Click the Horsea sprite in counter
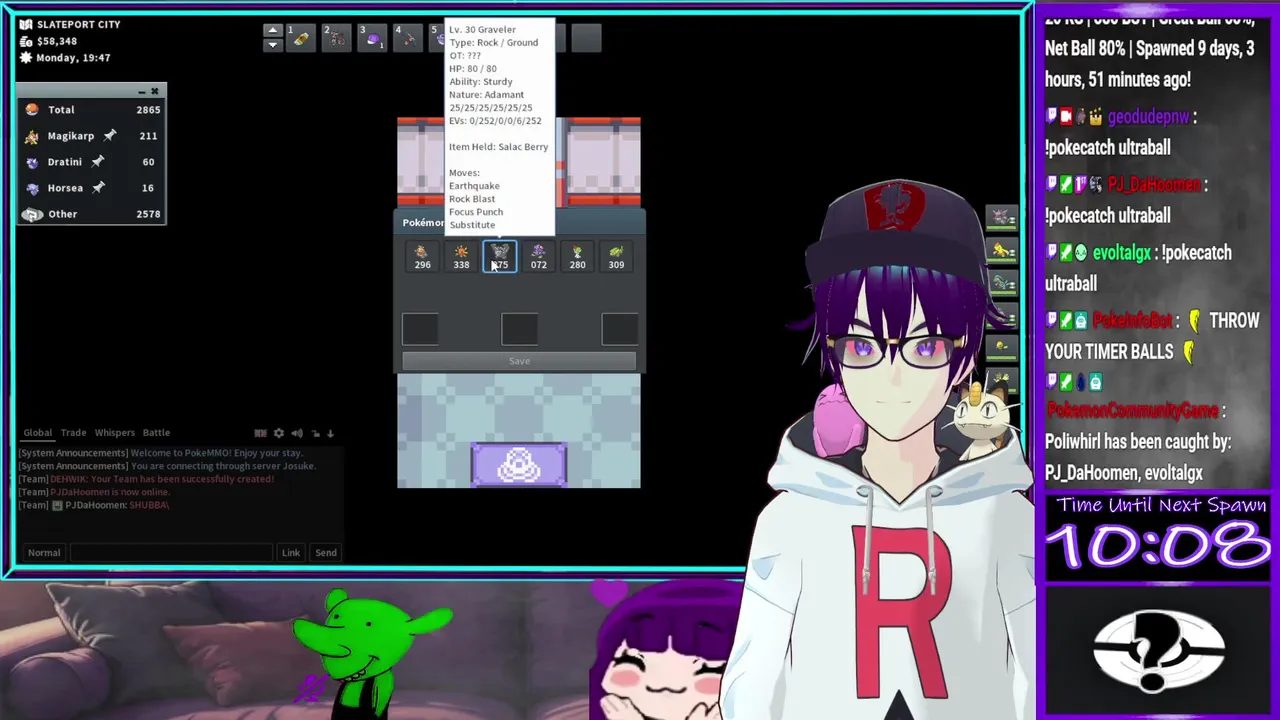Screen dimensions: 1280x720 click(32, 188)
